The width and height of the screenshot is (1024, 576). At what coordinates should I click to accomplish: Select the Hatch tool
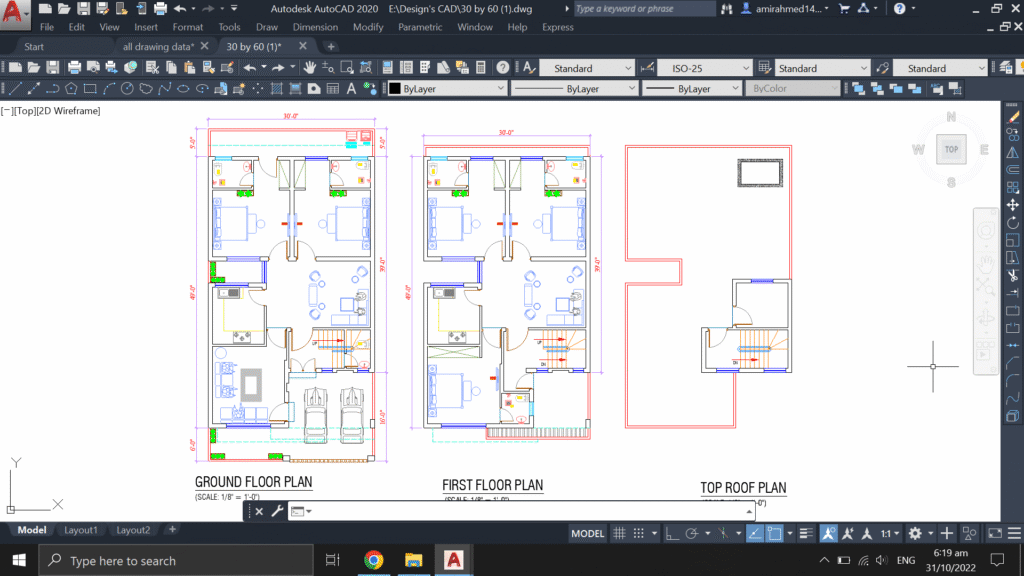point(277,89)
